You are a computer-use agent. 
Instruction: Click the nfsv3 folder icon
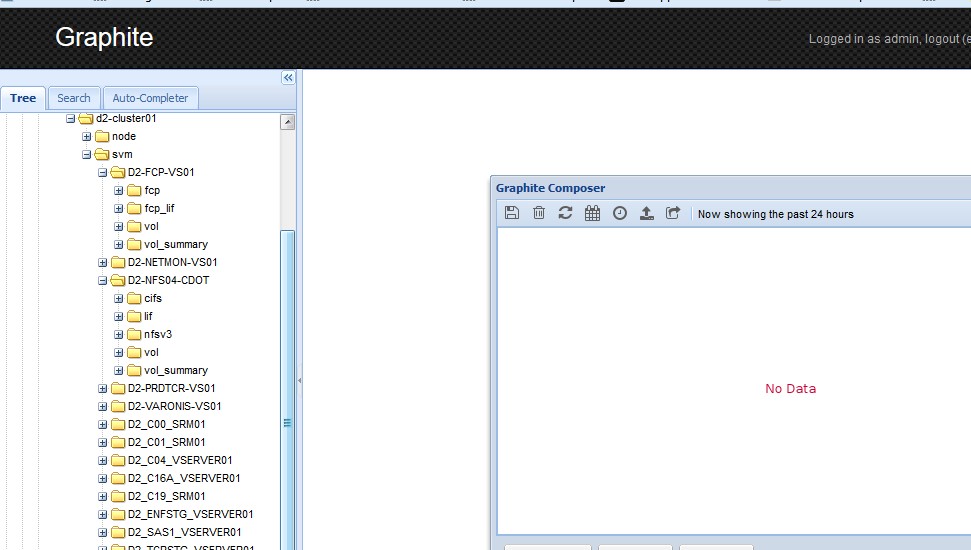click(134, 334)
